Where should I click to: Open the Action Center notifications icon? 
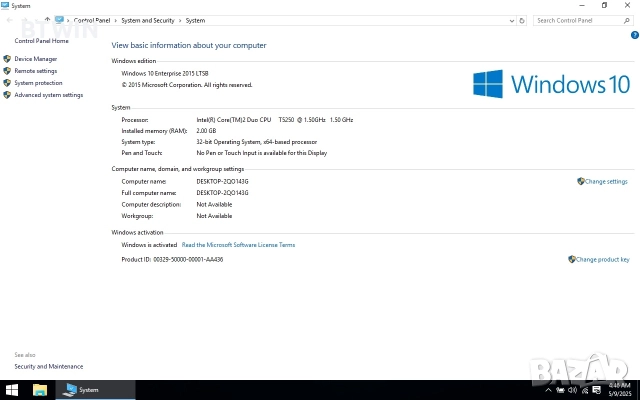(x=596, y=390)
